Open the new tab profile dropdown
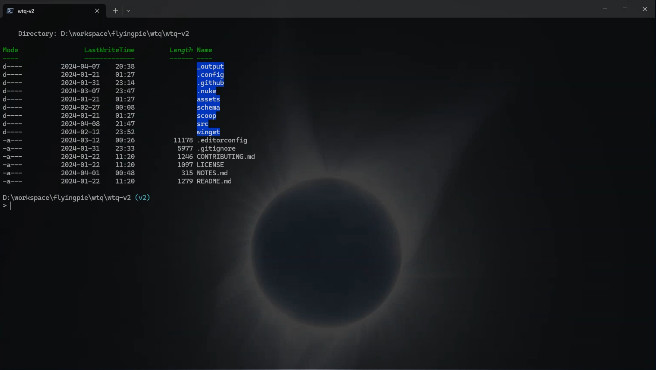This screenshot has width=656, height=370. pos(128,11)
